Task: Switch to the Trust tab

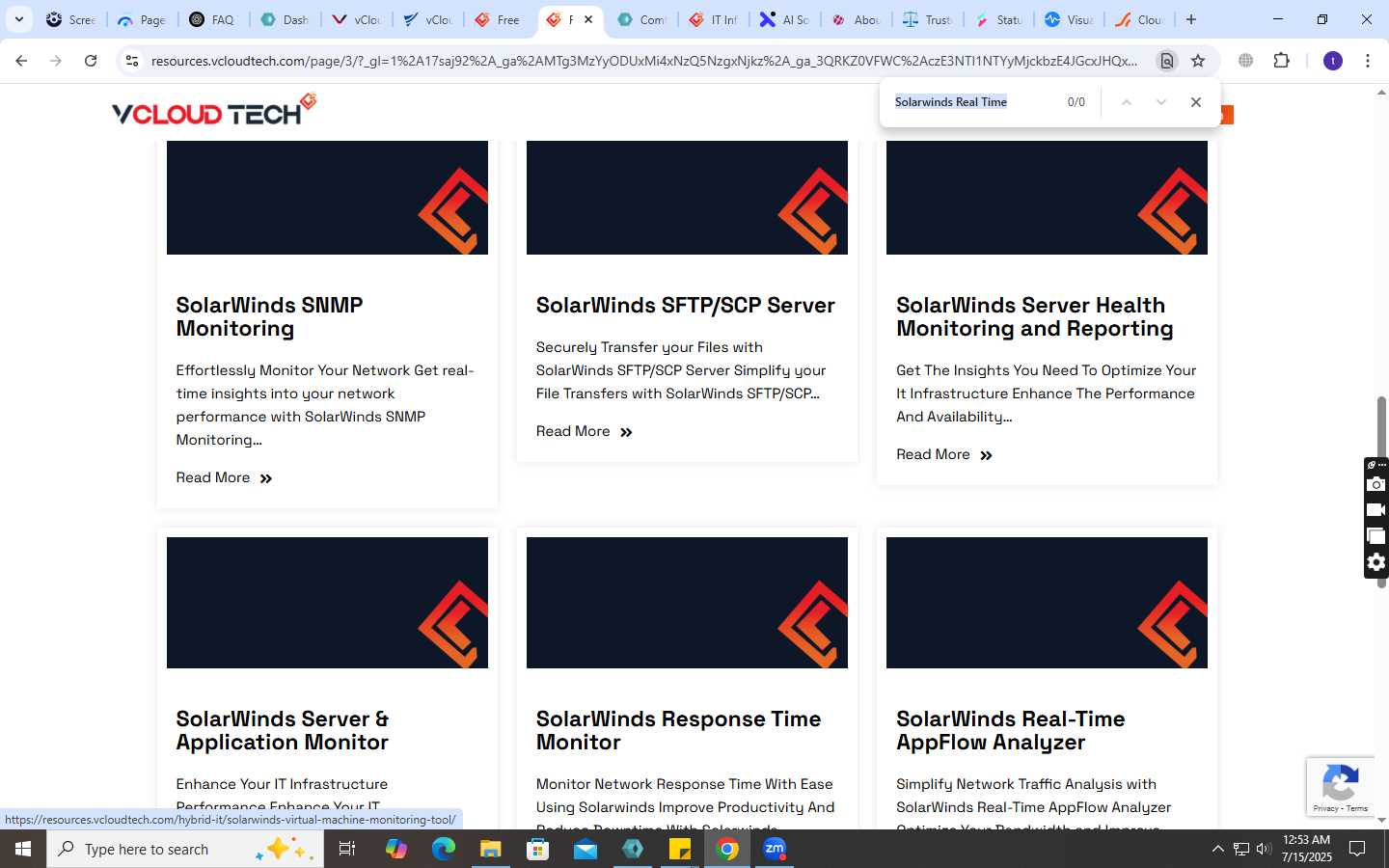Action: 927,19
